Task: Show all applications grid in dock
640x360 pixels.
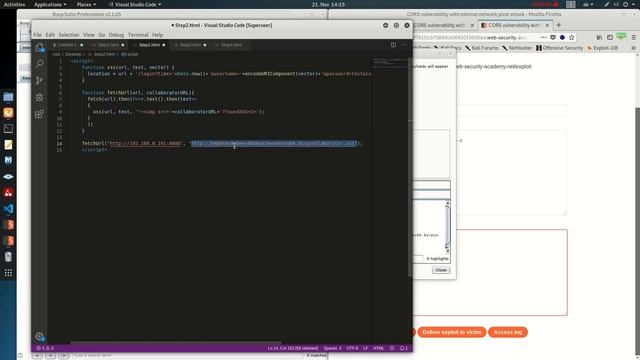Action: coord(8,273)
